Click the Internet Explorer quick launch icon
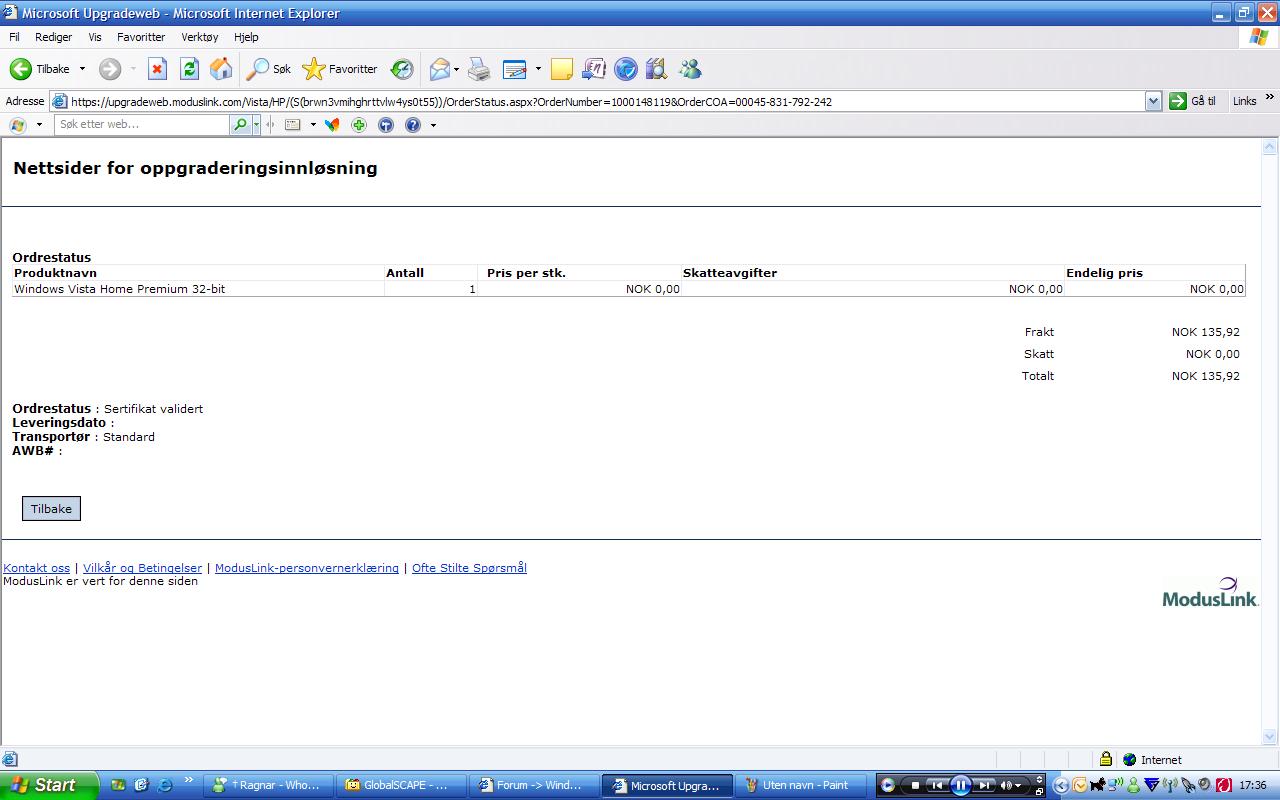The height and width of the screenshot is (800, 1280). pyautogui.click(x=165, y=785)
